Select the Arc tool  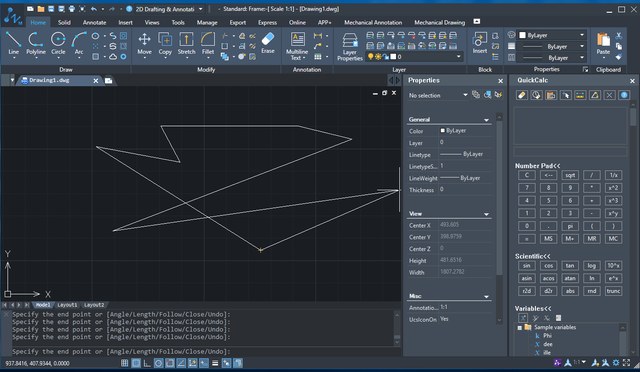coord(79,43)
